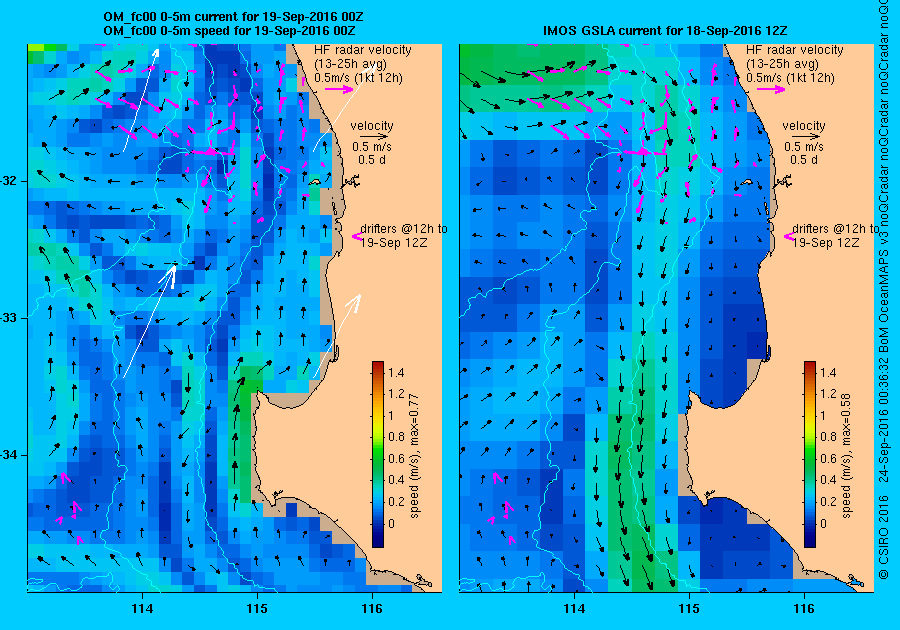The width and height of the screenshot is (900, 630).
Task: Click the magenta drifter marker beside left 'drifters @12h to'
Action: point(356,236)
